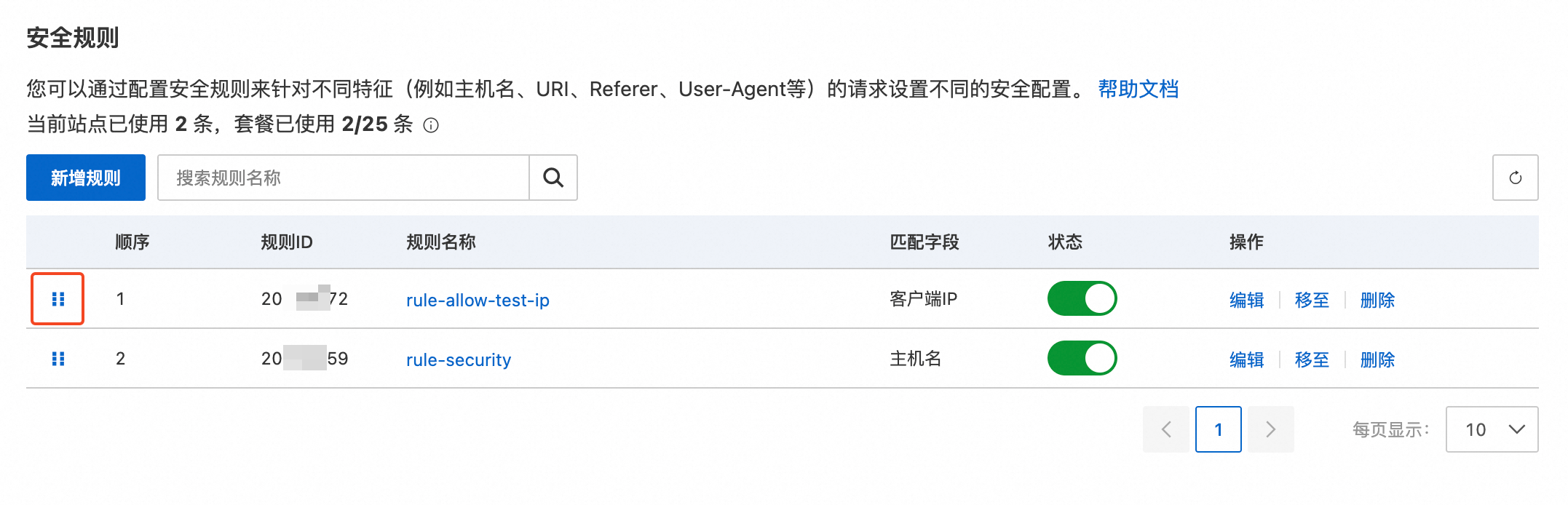The width and height of the screenshot is (1568, 505).
Task: Click info icon beside usage count
Action: click(x=431, y=125)
